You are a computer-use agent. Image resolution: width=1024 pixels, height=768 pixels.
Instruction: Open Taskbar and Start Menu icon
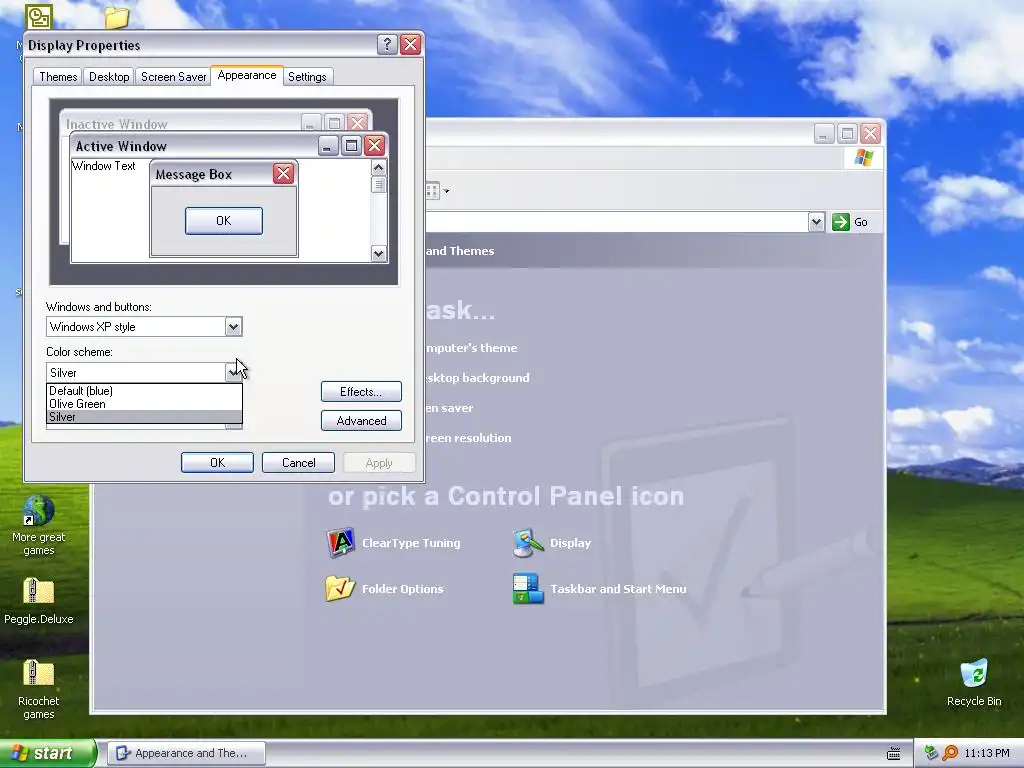tap(528, 588)
